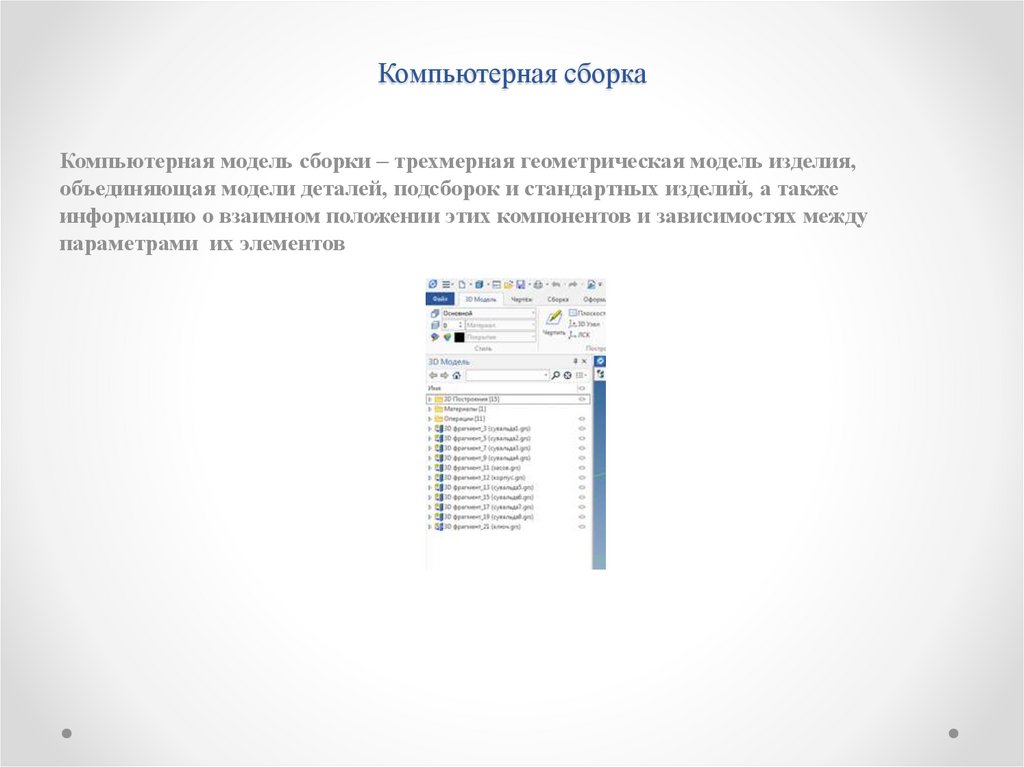This screenshot has width=1024, height=767.
Task: Navigate forward arrow in 3D Модель panel
Action: pos(444,375)
